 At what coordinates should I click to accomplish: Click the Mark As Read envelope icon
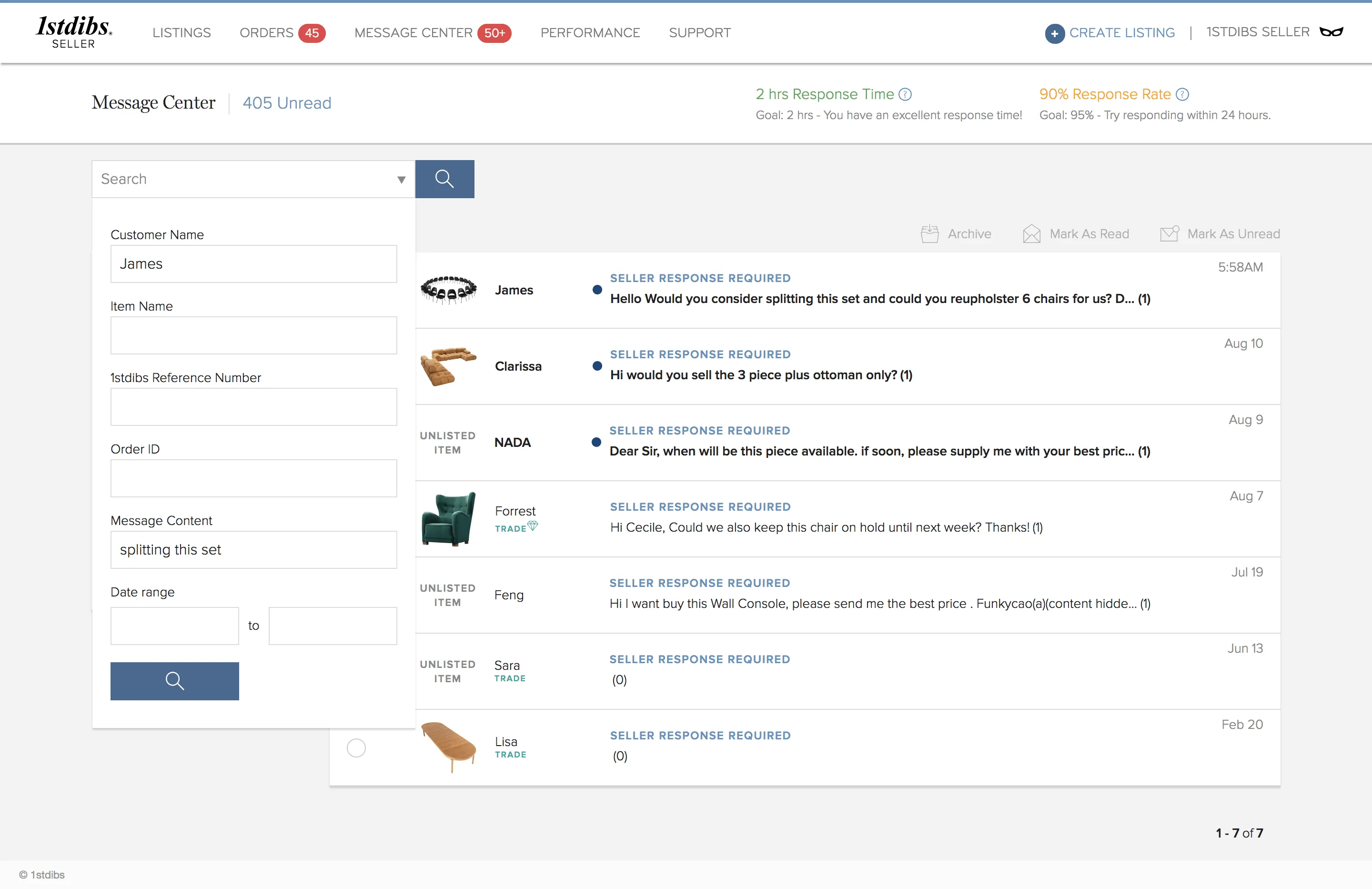point(1031,233)
